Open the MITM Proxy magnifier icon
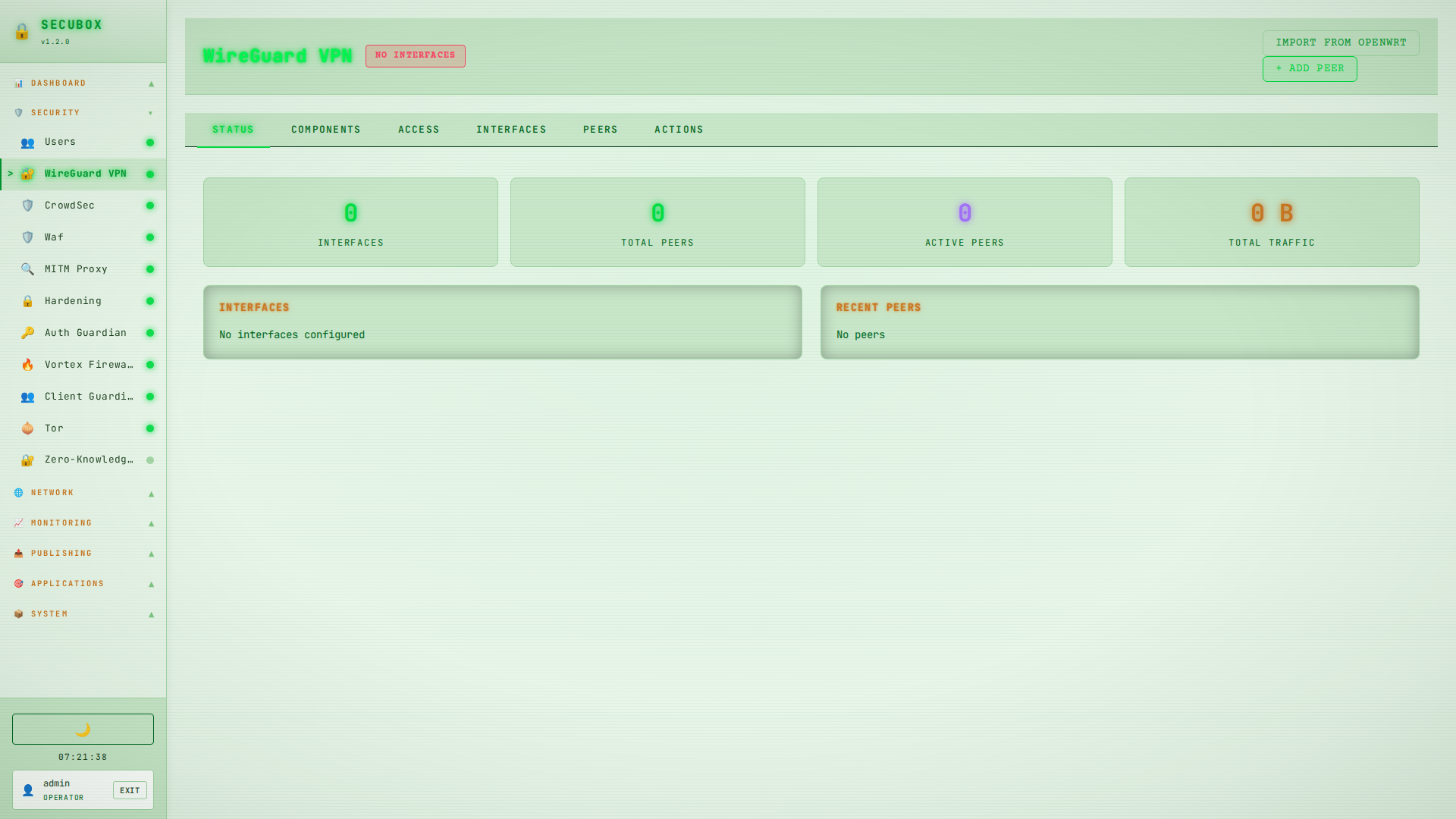1456x819 pixels. (27, 268)
